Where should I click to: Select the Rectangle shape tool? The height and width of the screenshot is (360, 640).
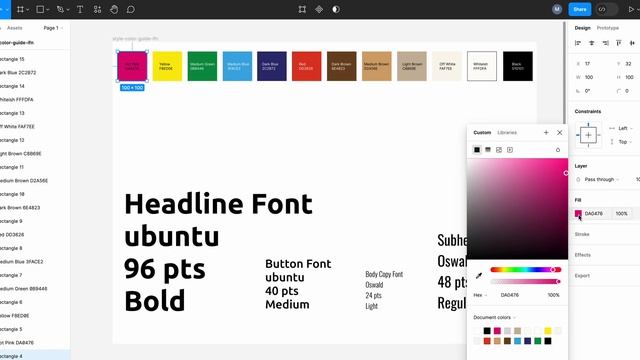coord(40,9)
